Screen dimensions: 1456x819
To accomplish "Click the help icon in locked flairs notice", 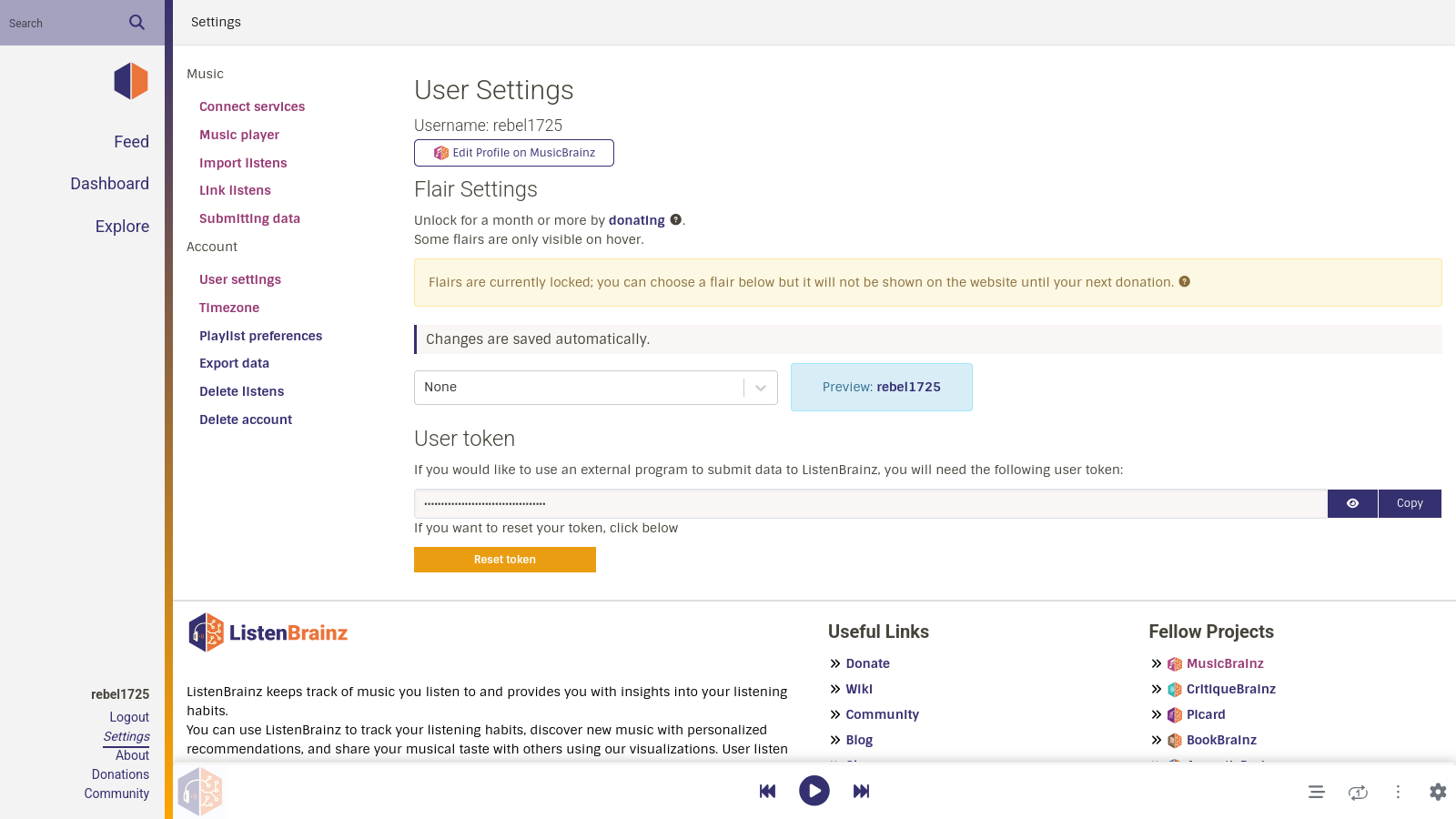I will click(x=1184, y=281).
